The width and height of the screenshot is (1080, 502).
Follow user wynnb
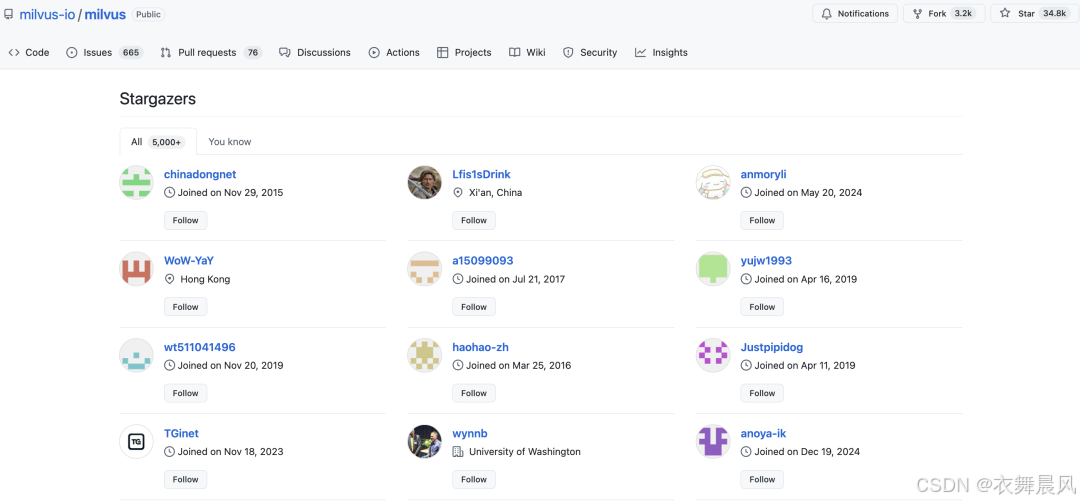pyautogui.click(x=474, y=479)
